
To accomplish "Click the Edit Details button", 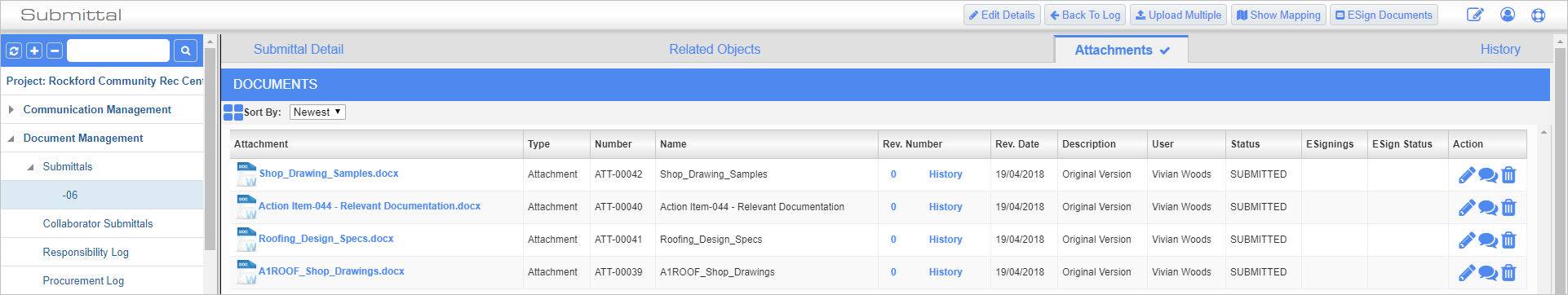I will pyautogui.click(x=1002, y=15).
